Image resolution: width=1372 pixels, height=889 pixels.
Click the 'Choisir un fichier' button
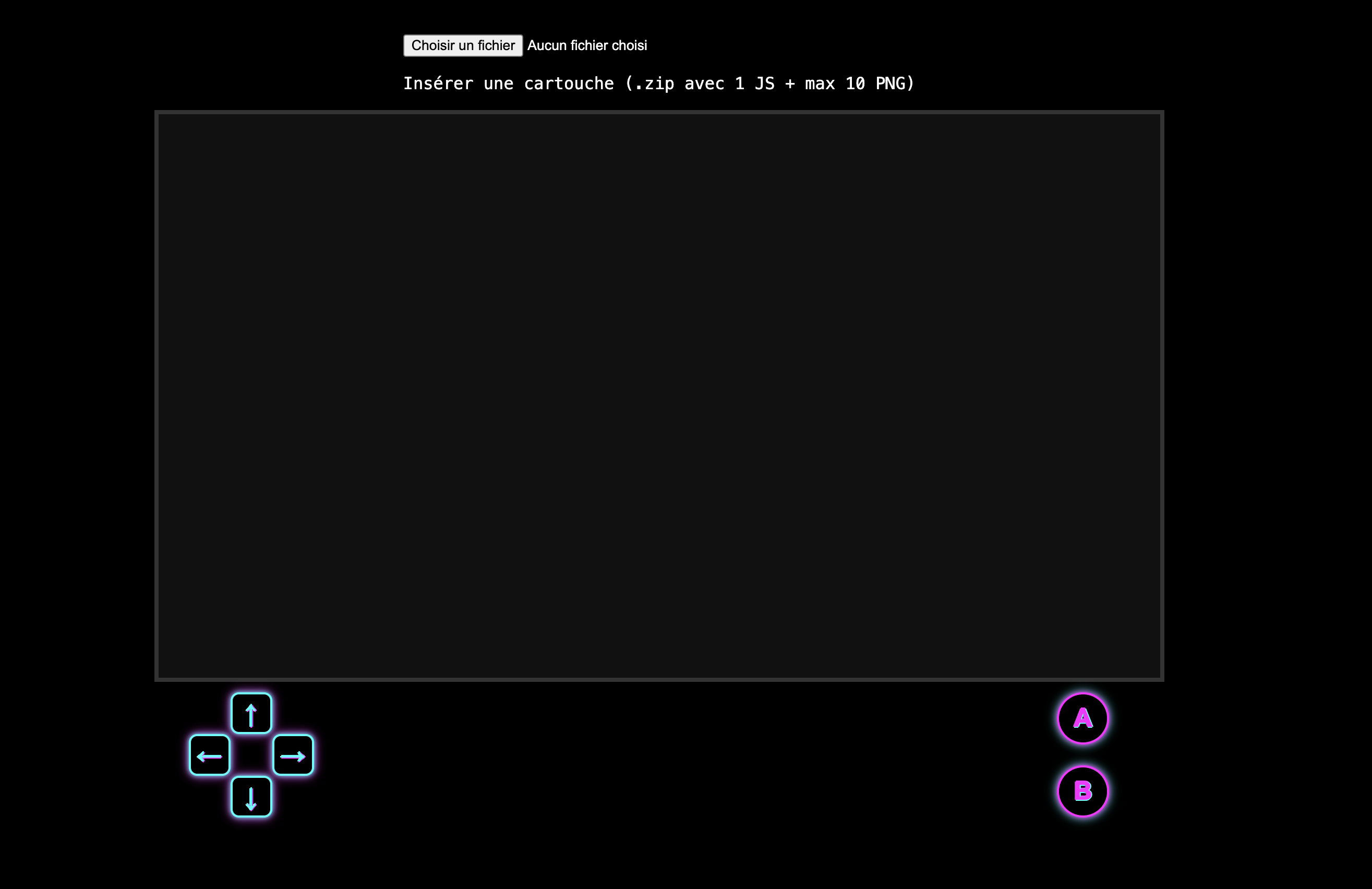(463, 45)
